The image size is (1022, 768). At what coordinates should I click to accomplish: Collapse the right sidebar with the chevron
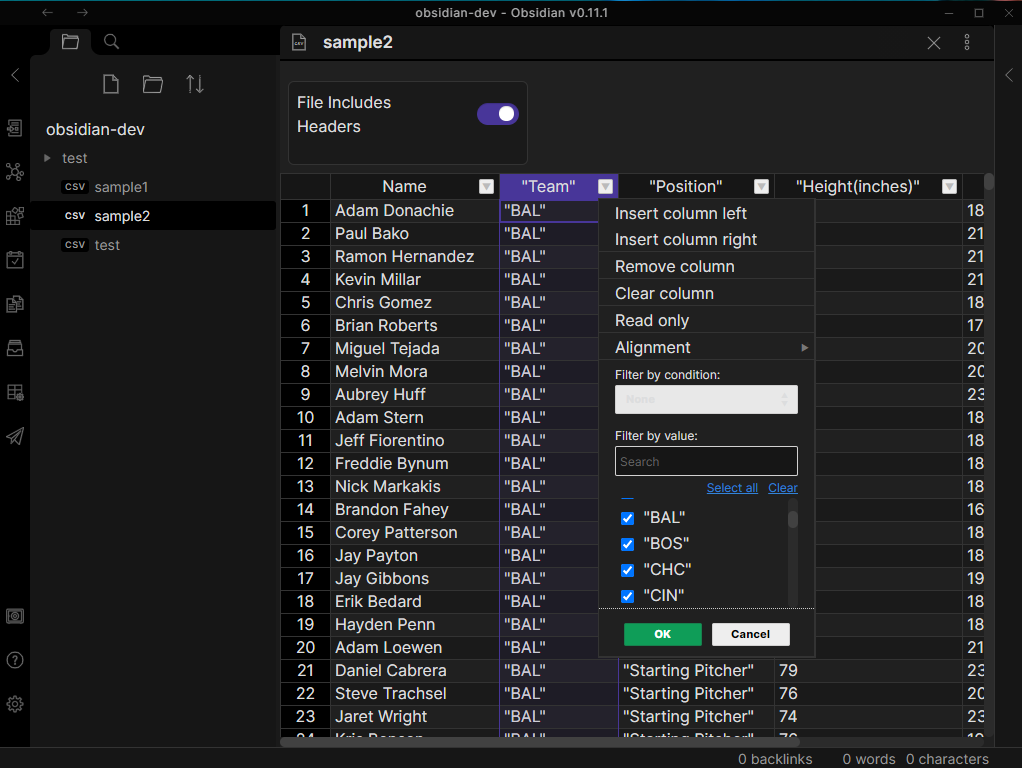point(1009,75)
